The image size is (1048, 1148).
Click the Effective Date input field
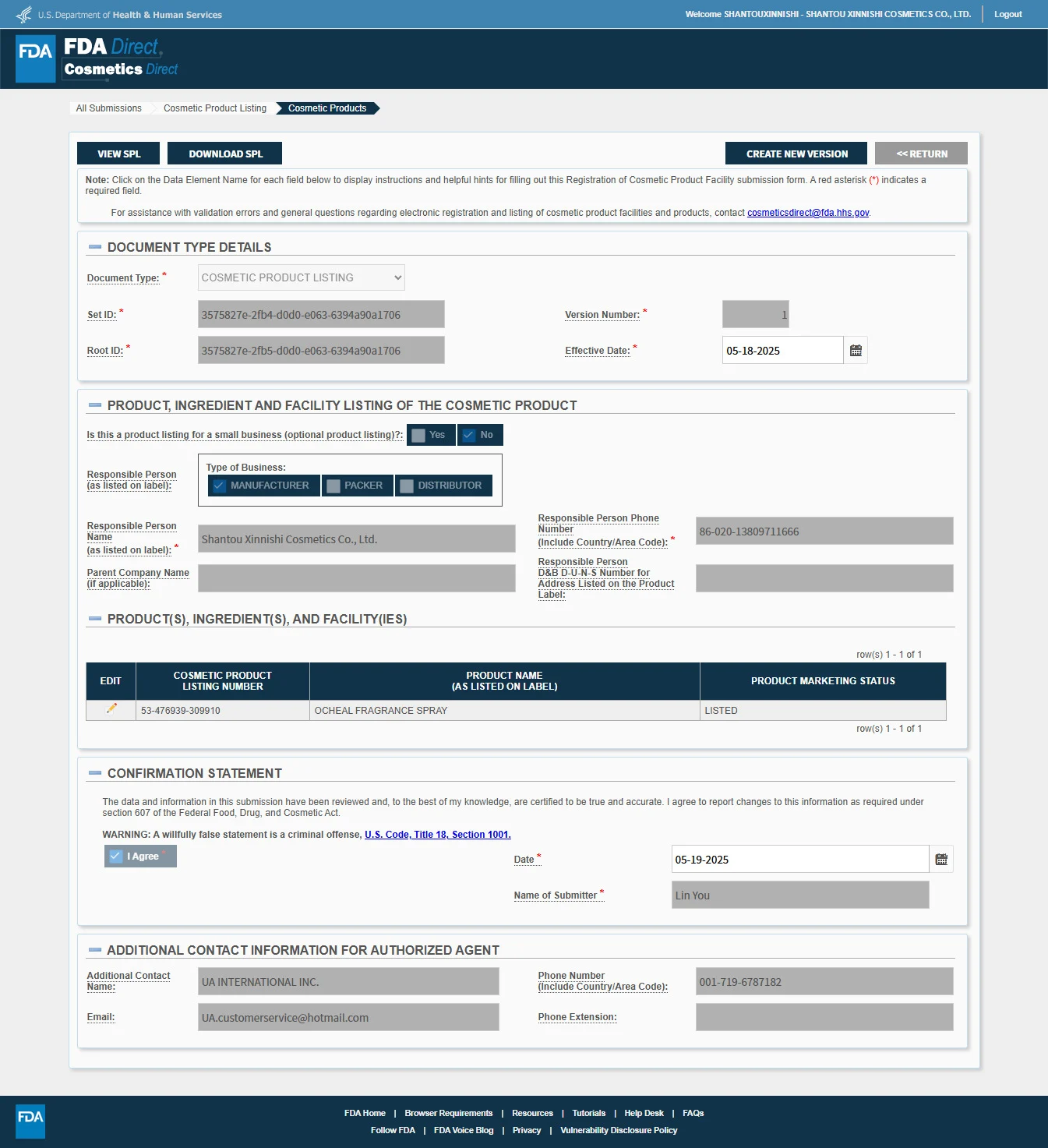click(782, 351)
